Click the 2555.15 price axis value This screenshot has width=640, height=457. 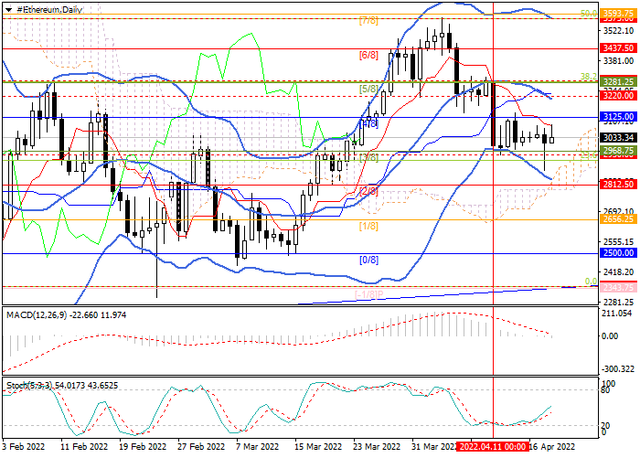click(x=618, y=242)
